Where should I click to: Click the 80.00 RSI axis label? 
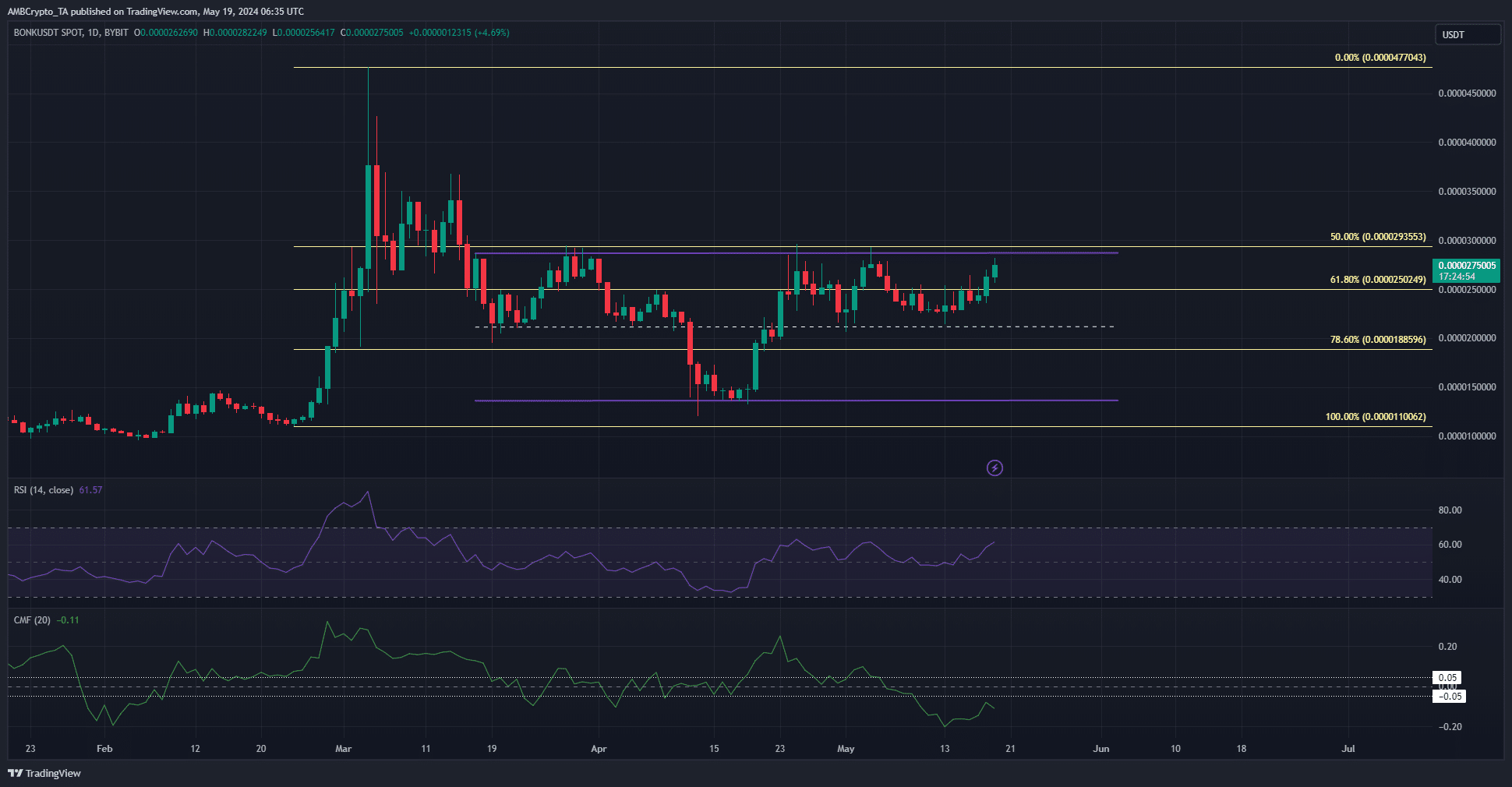pyautogui.click(x=1450, y=510)
